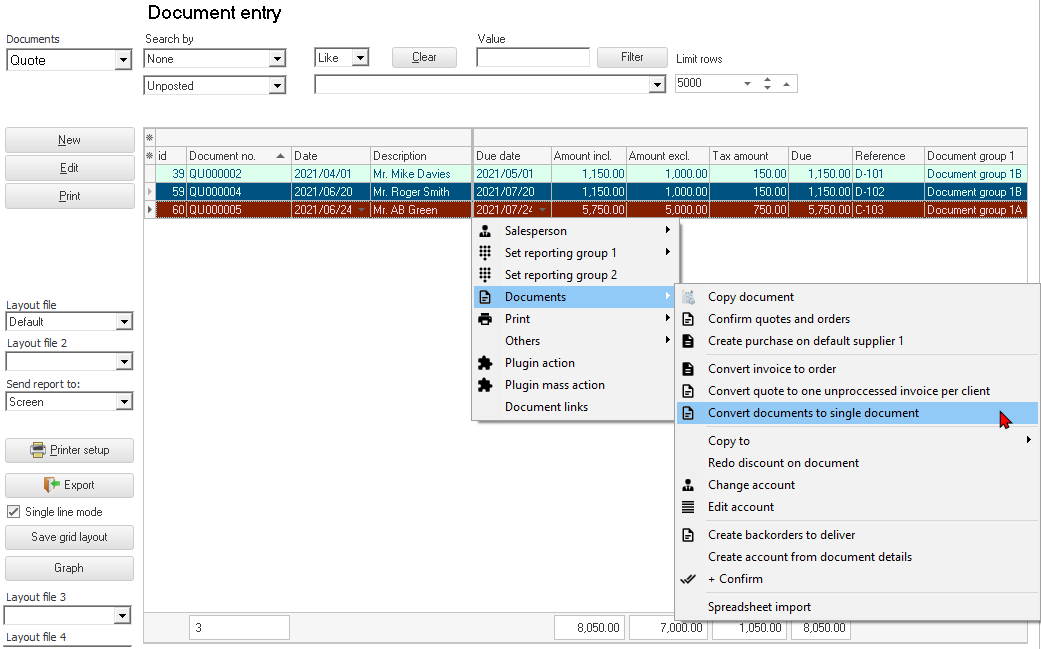Open the Like comparison operator dropdown
Image resolution: width=1041 pixels, height=649 pixels.
[x=360, y=58]
